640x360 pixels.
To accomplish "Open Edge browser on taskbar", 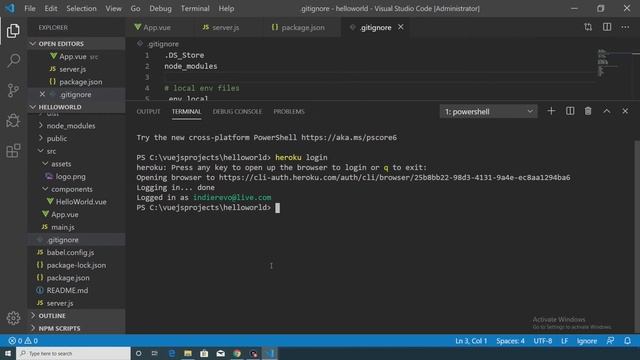I will [171, 353].
